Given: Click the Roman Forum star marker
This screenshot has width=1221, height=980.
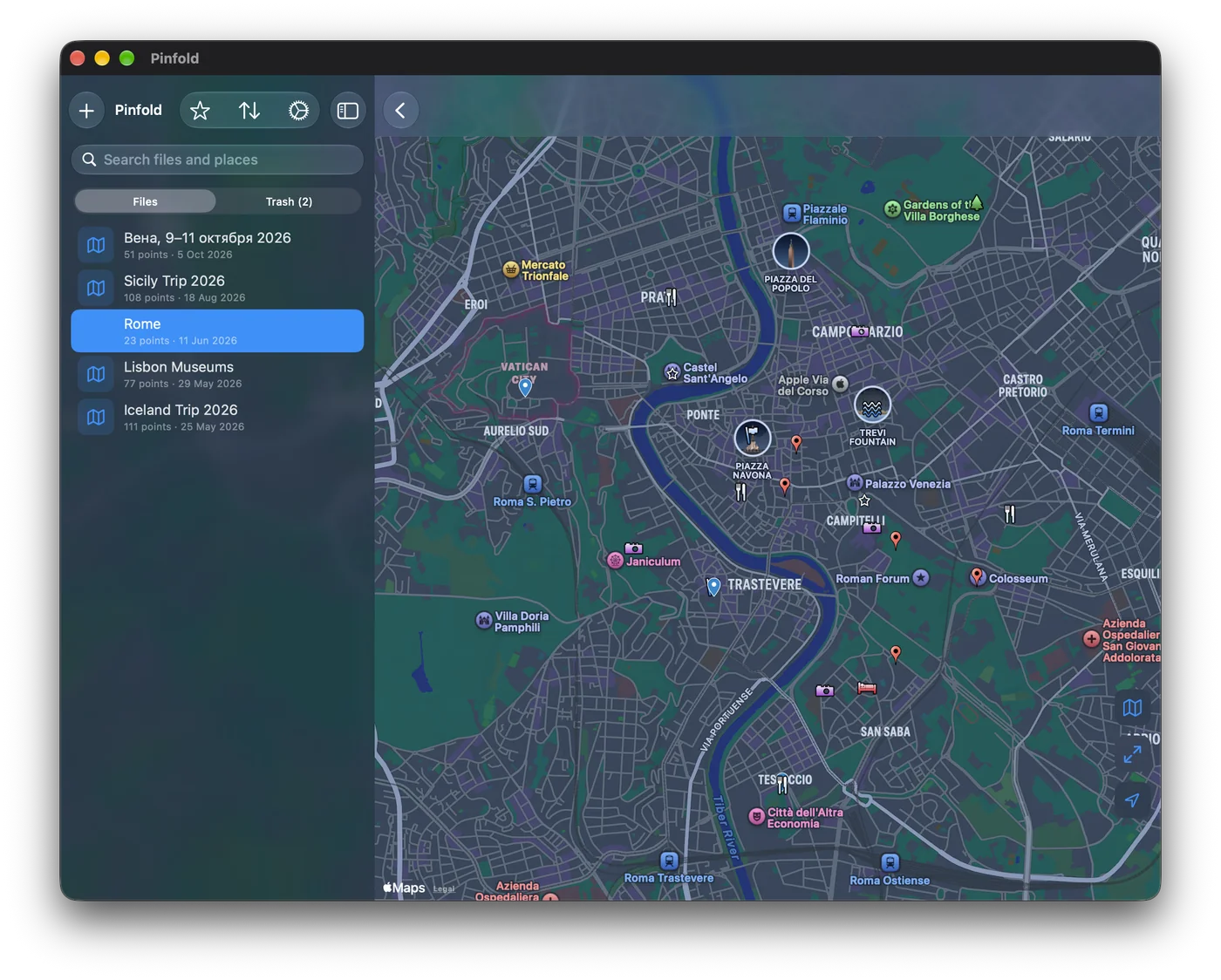Looking at the screenshot, I should click(x=921, y=578).
